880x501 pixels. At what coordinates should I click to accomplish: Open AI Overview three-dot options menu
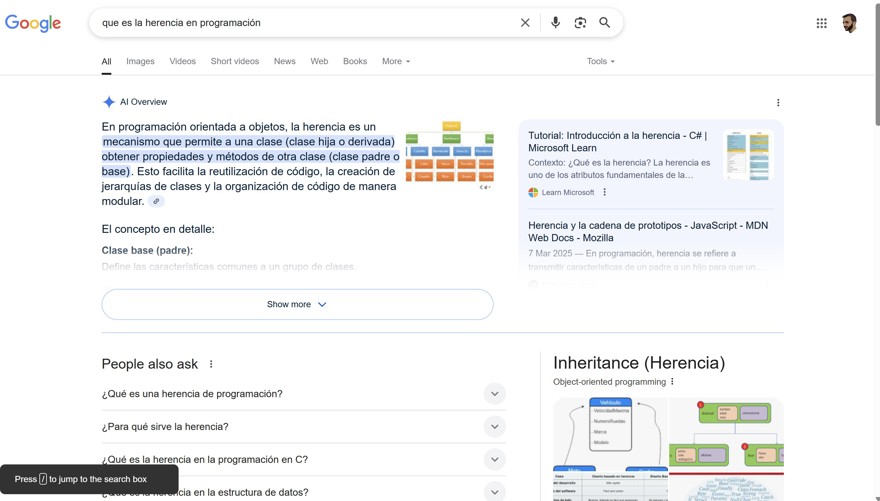coord(778,102)
